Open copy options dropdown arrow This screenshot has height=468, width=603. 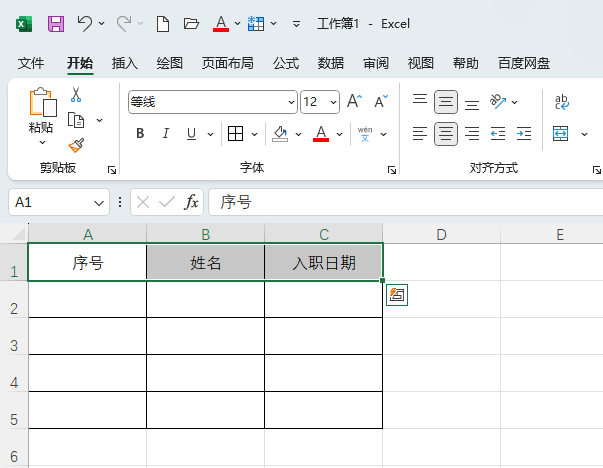point(100,120)
